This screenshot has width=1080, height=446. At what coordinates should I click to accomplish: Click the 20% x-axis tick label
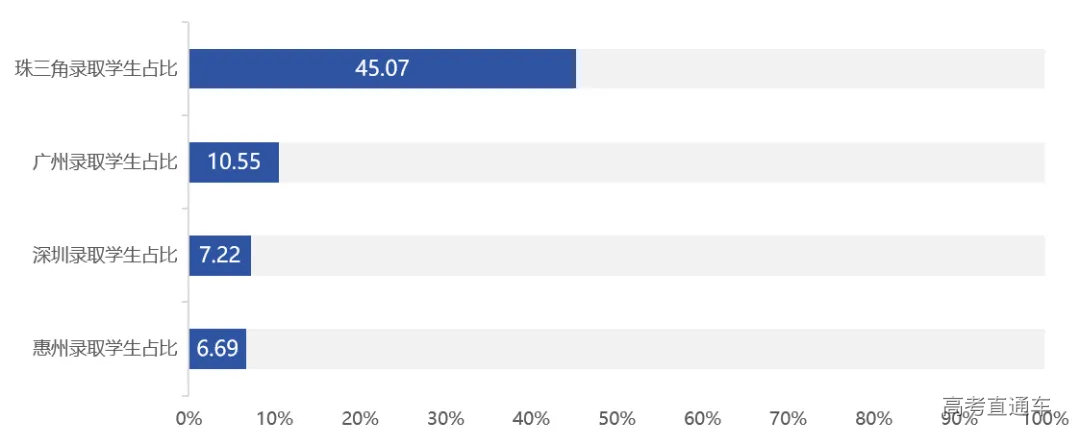click(x=360, y=418)
